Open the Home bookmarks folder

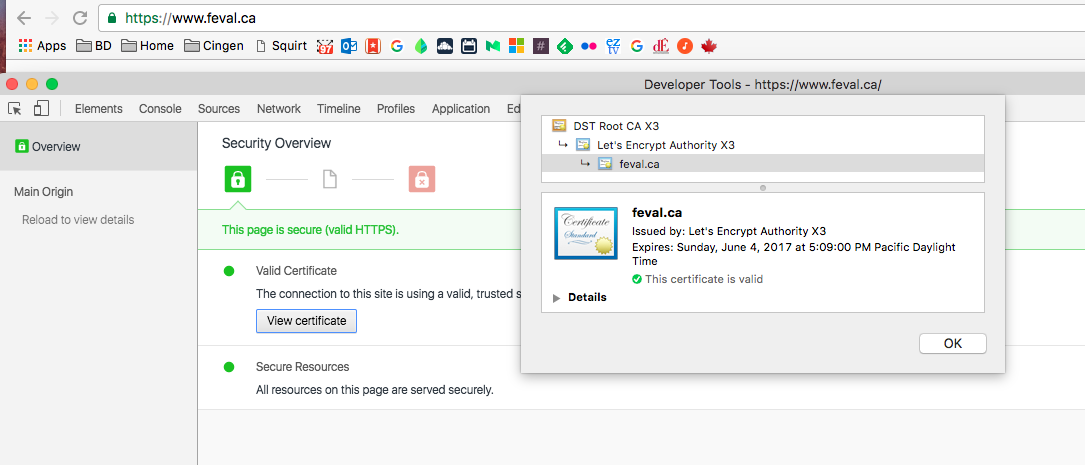147,46
